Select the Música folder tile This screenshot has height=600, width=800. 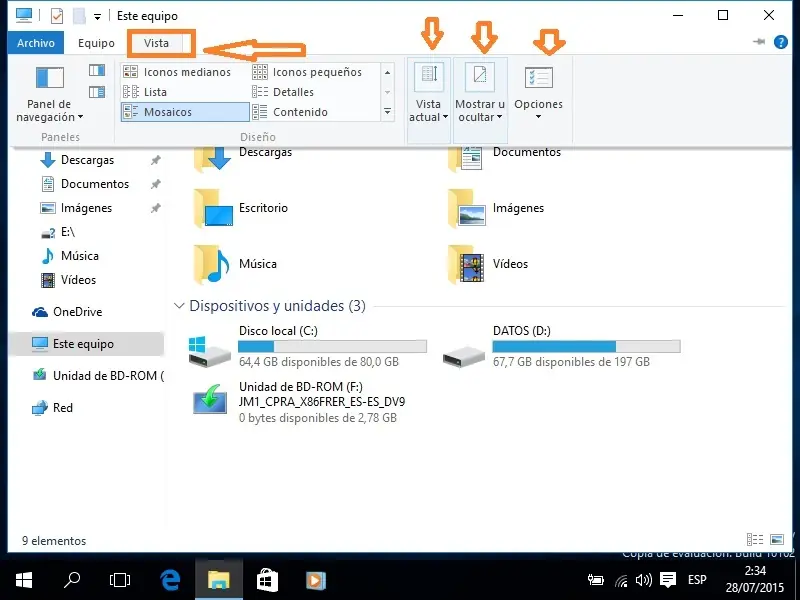pyautogui.click(x=235, y=264)
